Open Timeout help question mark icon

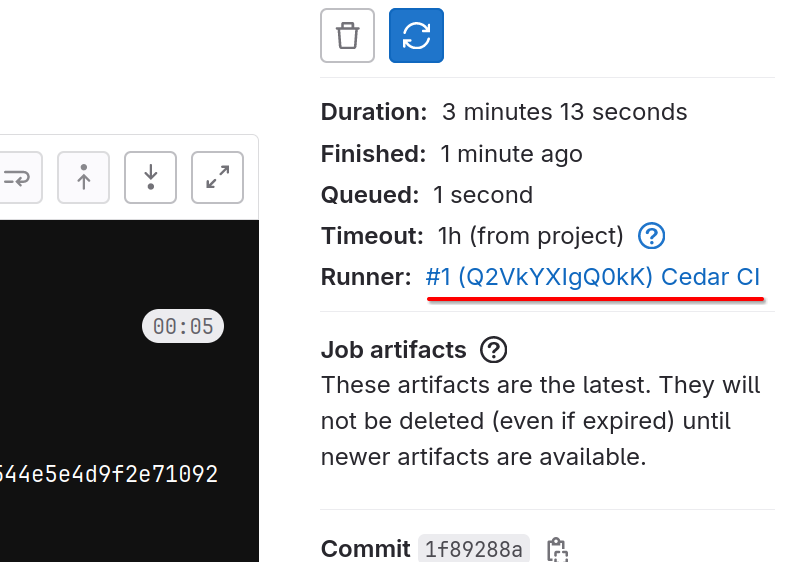point(651,236)
